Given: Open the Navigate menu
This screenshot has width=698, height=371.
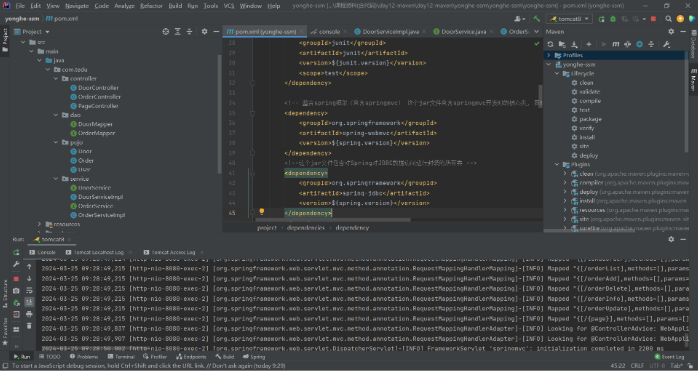Looking at the screenshot, I should 77,6.
